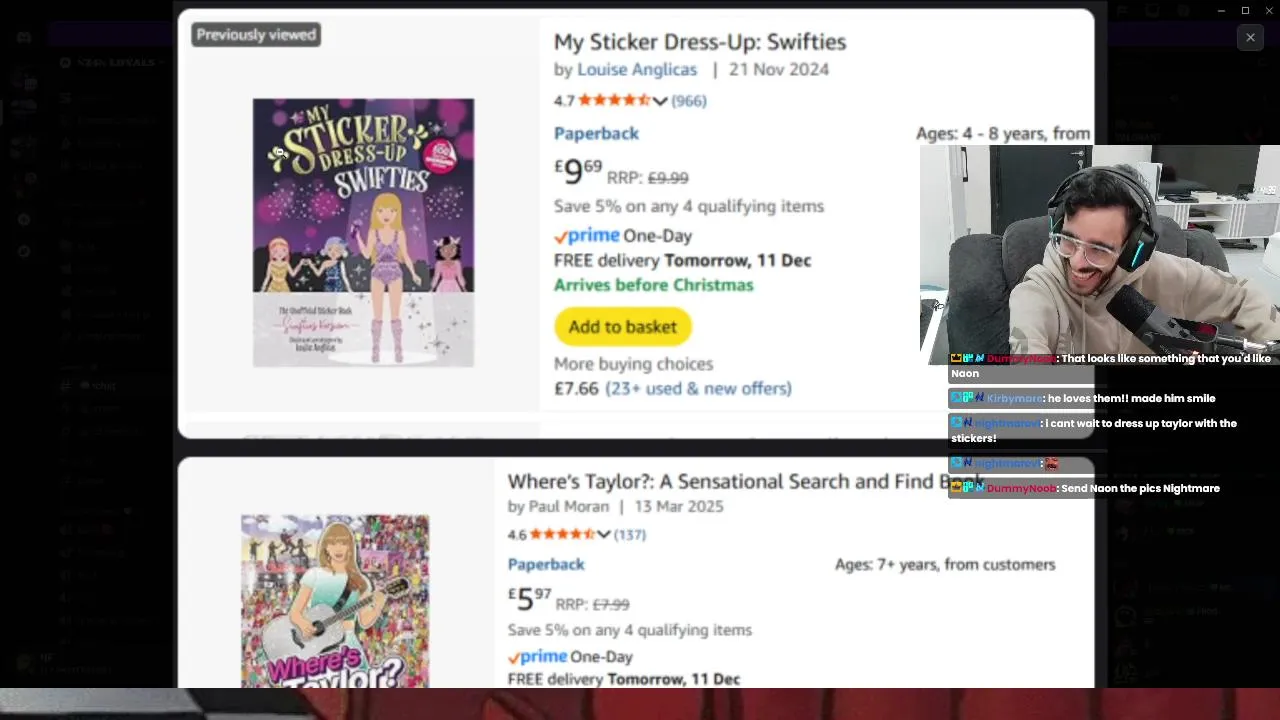Click the star rating for Swifties book
This screenshot has width=1280, height=720.
(x=614, y=101)
